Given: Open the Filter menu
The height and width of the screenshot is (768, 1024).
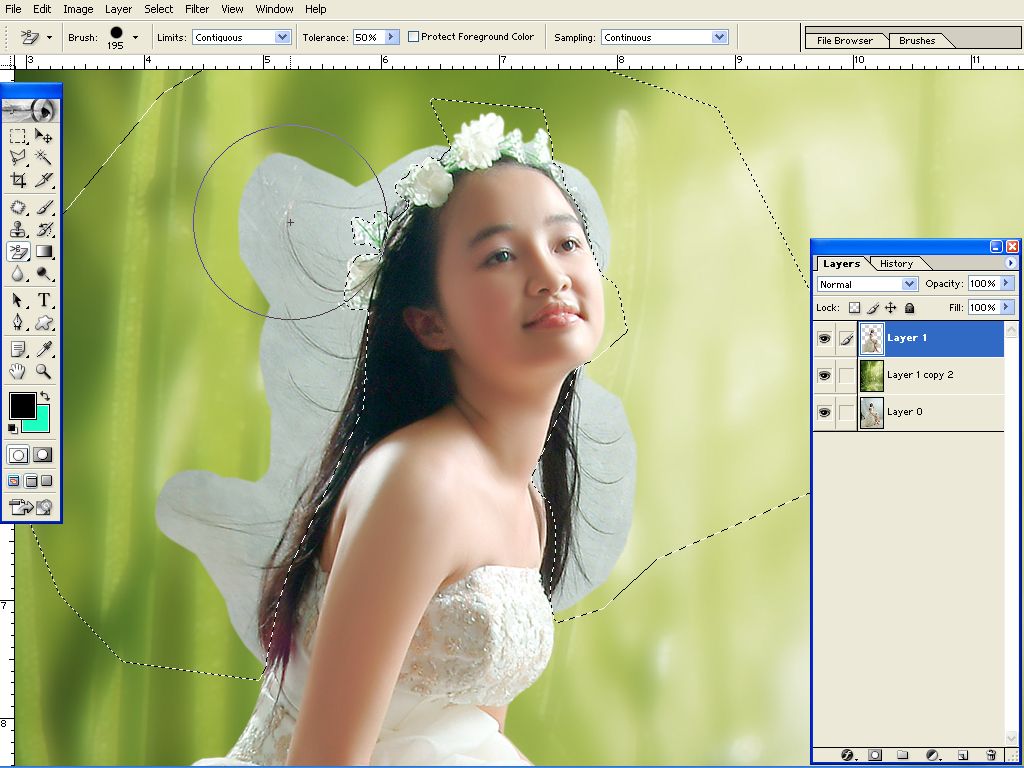Looking at the screenshot, I should coord(197,9).
